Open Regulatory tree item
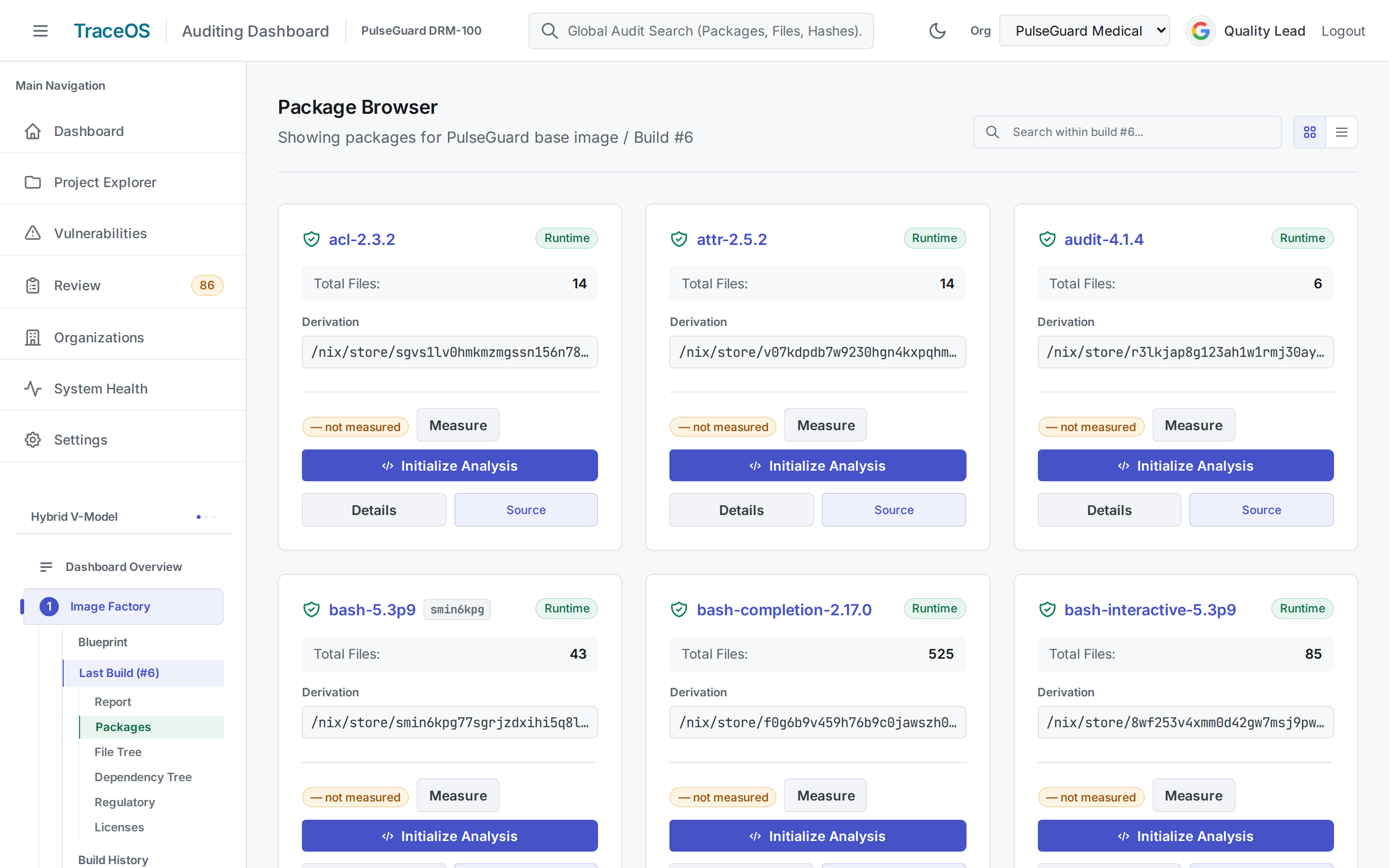This screenshot has height=868, width=1389. [x=124, y=802]
